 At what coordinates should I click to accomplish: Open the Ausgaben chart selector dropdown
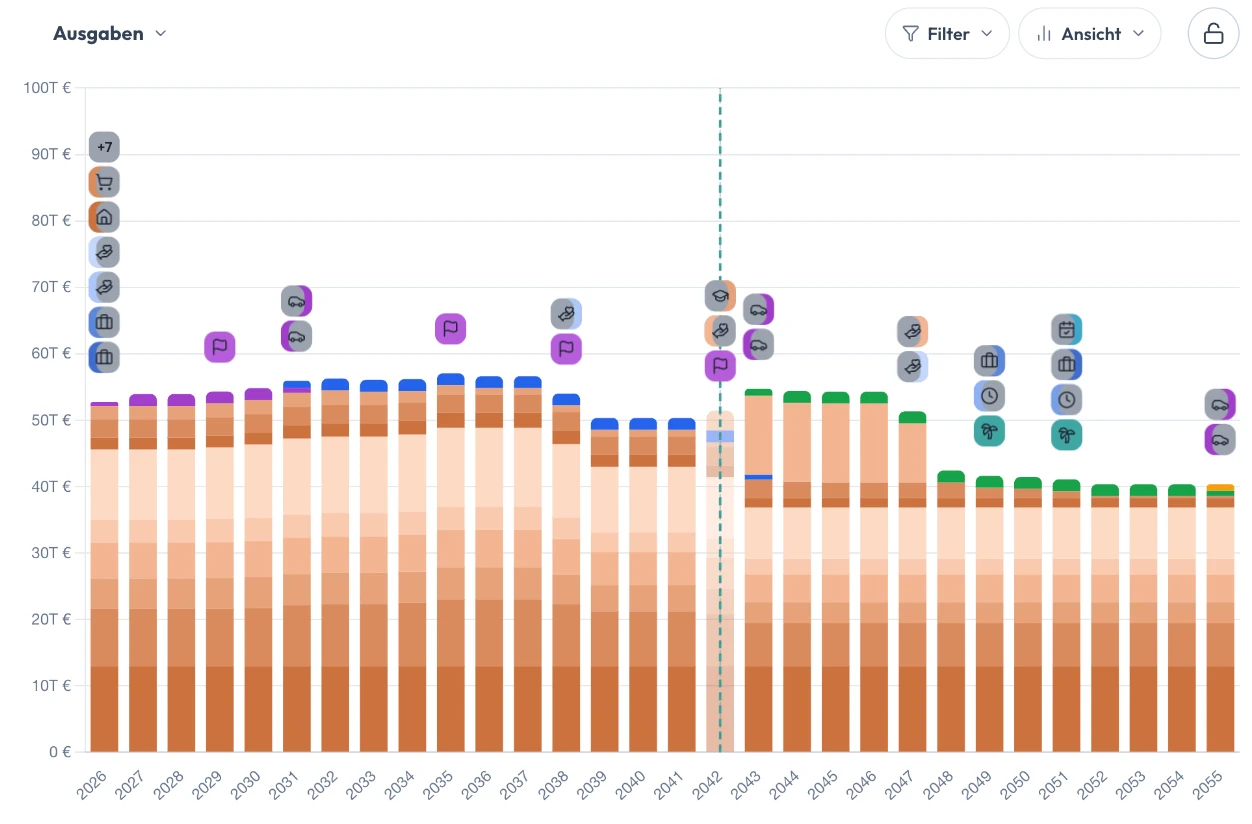110,33
